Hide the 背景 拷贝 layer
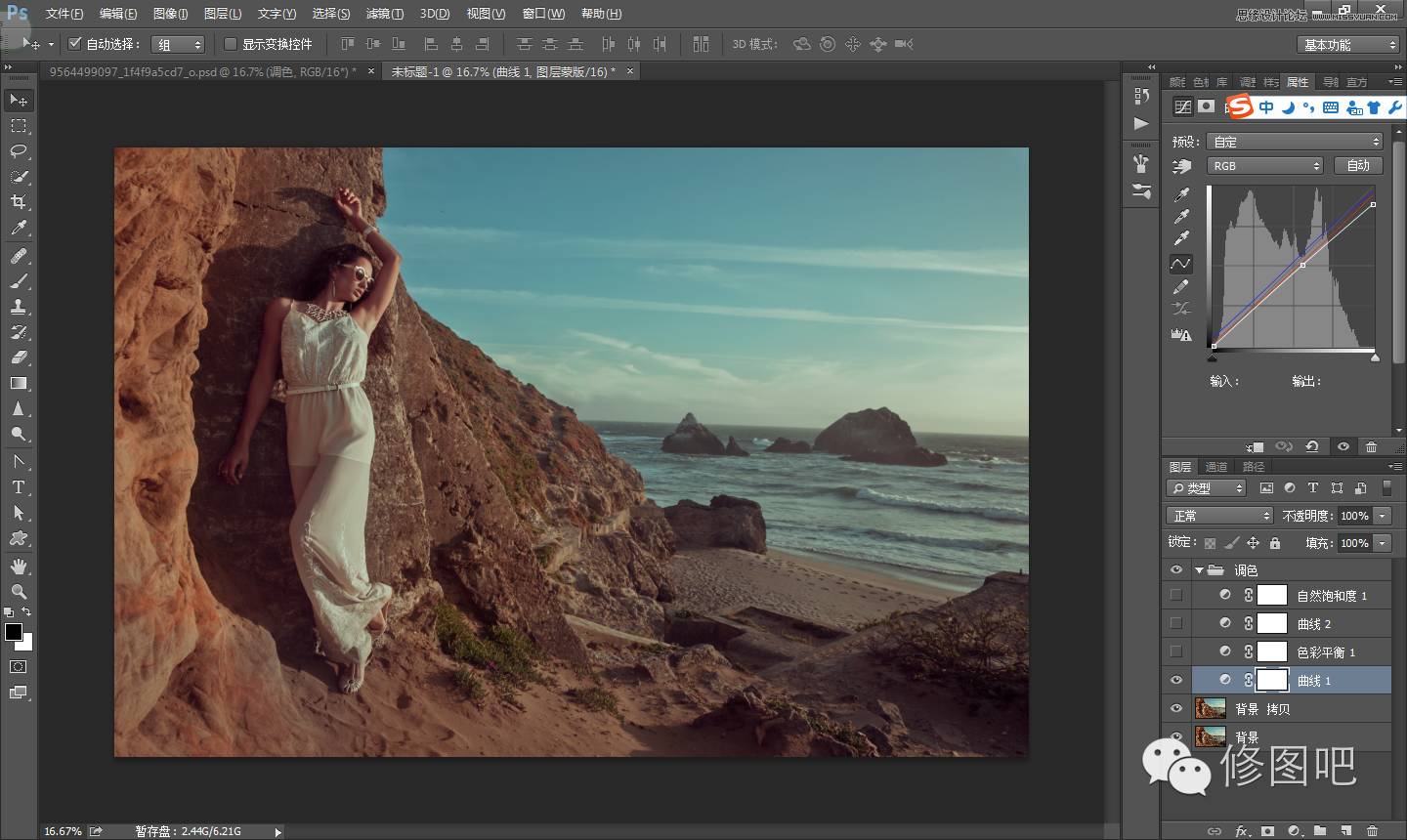Viewport: 1407px width, 840px height. click(x=1175, y=709)
